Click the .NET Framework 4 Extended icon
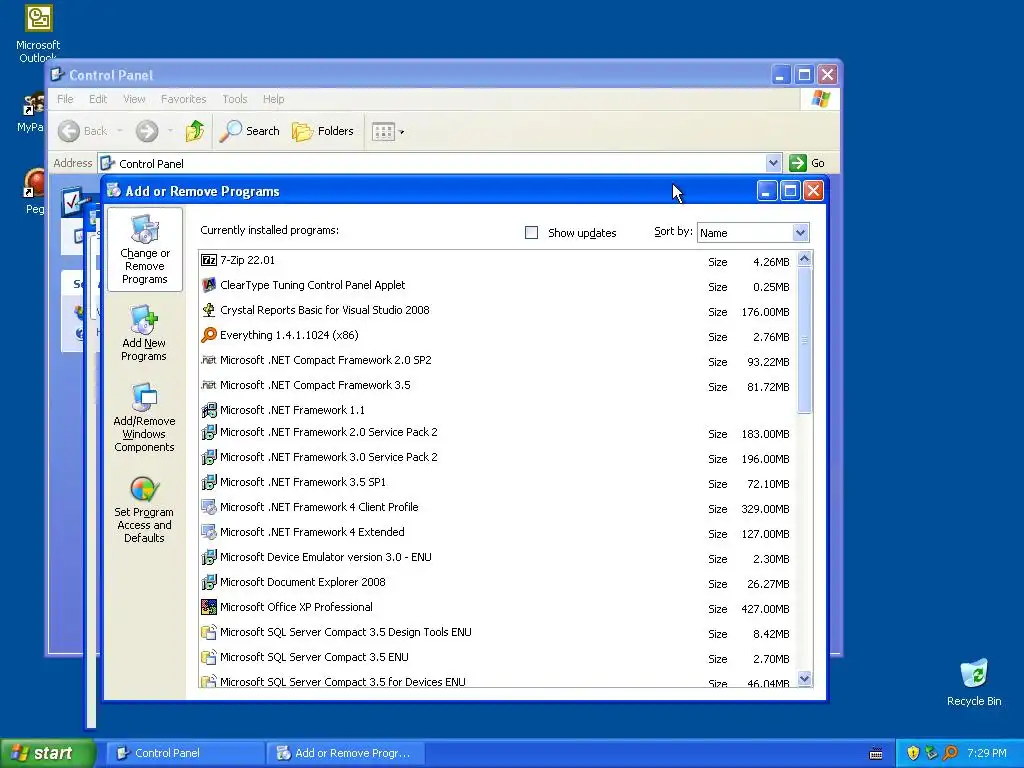 click(x=208, y=532)
